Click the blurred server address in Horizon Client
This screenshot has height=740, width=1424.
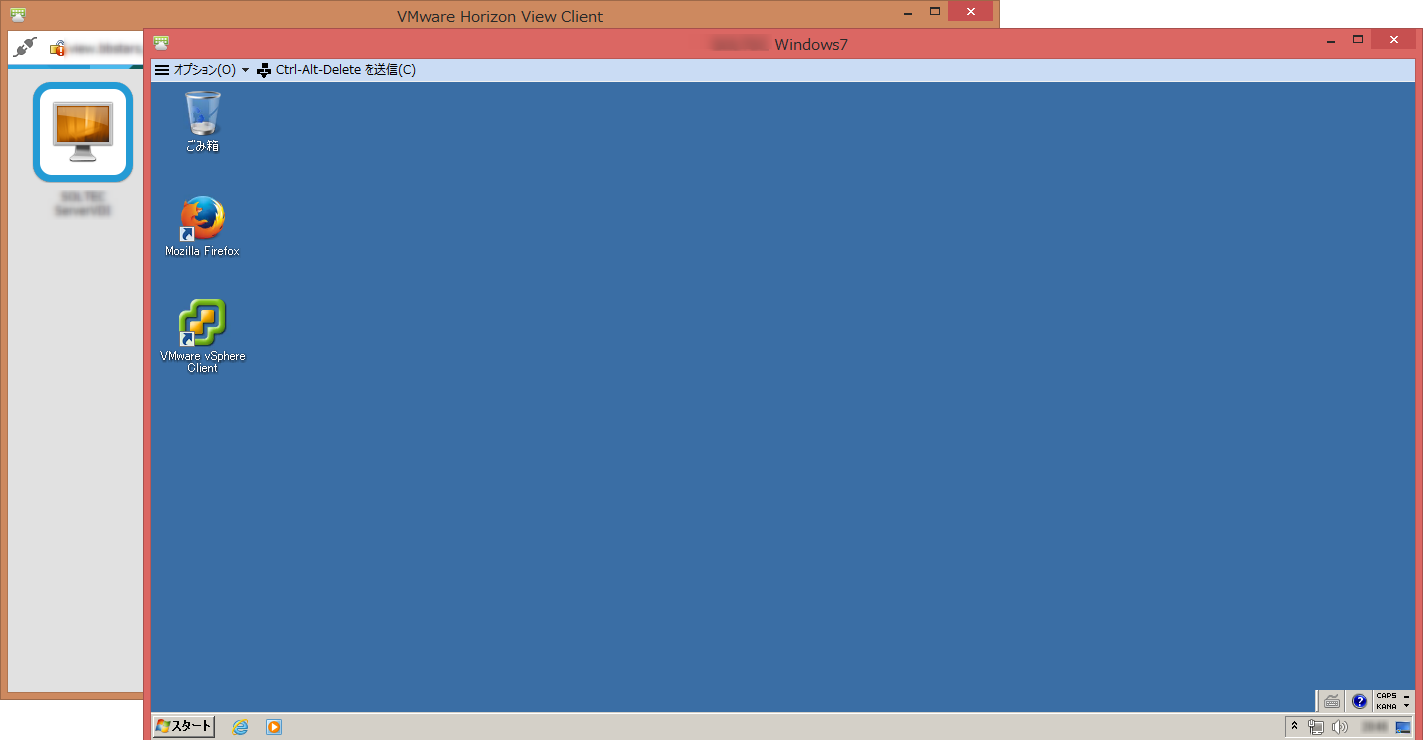pyautogui.click(x=105, y=47)
